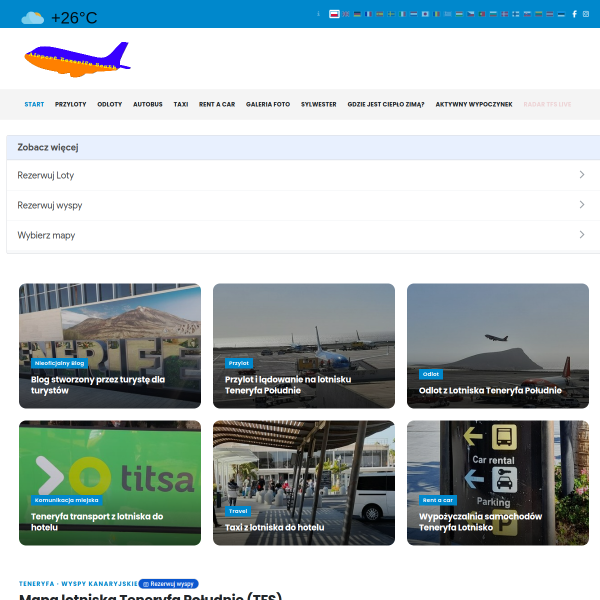Click the +26°C temperature reading
The height and width of the screenshot is (600, 600).
click(74, 18)
